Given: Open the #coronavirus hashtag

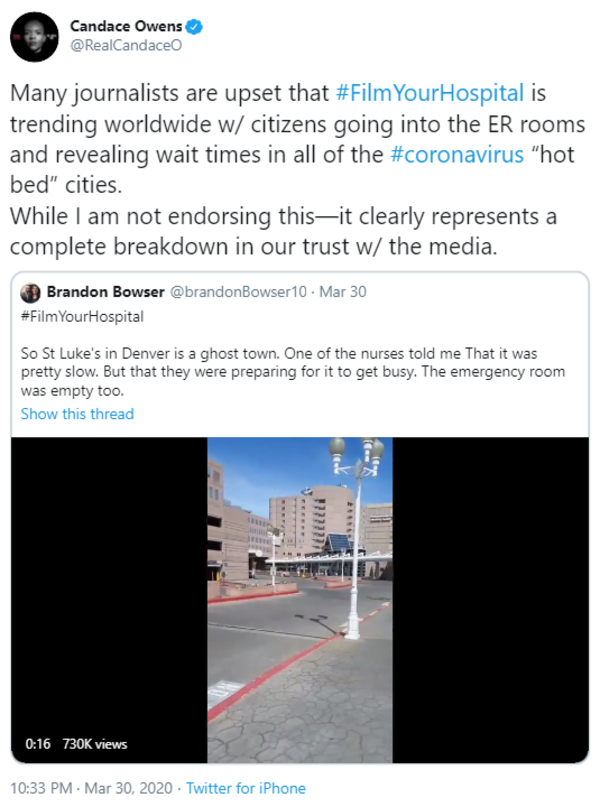Looking at the screenshot, I should tap(457, 154).
